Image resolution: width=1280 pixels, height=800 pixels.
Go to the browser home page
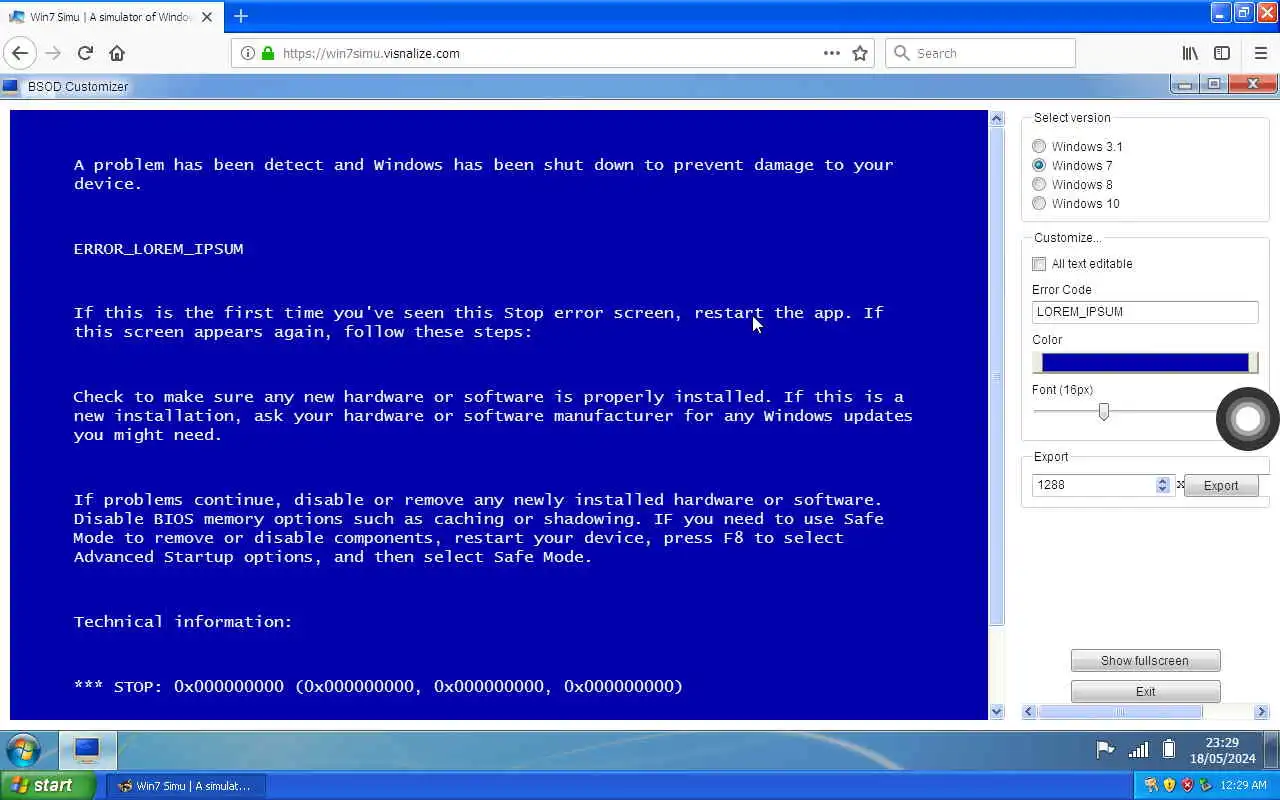click(117, 53)
